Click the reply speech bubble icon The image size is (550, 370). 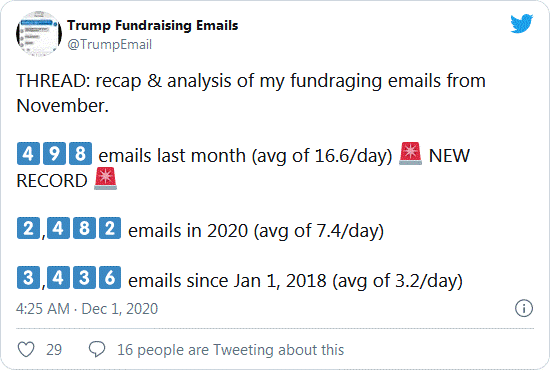coord(97,349)
